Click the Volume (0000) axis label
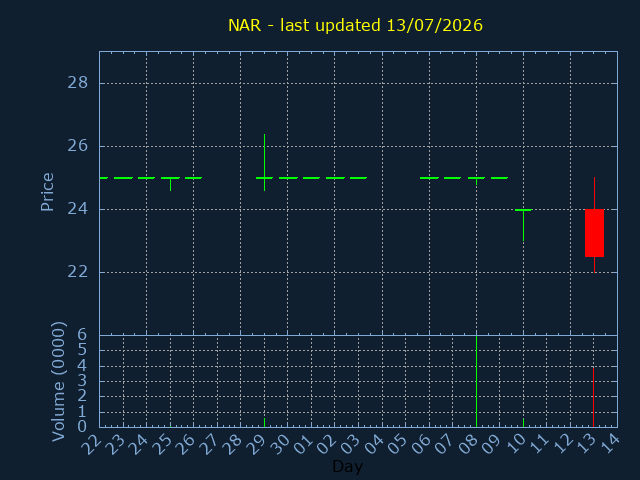 59,381
